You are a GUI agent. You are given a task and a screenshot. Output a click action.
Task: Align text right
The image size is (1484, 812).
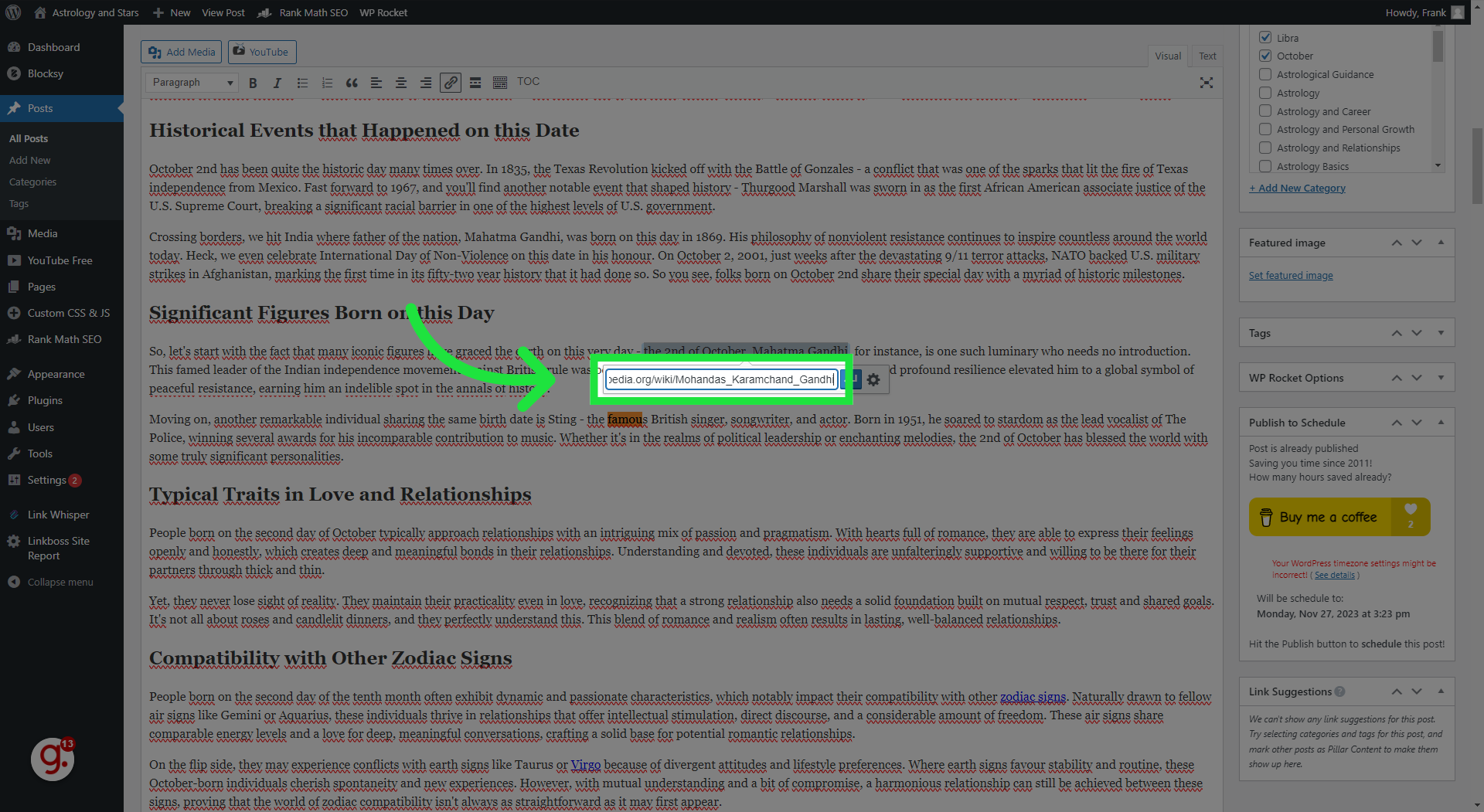coord(426,83)
